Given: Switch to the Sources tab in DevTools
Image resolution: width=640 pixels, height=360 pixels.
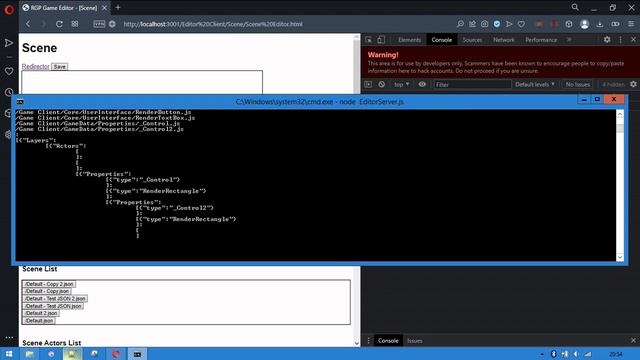Looking at the screenshot, I should pyautogui.click(x=472, y=40).
